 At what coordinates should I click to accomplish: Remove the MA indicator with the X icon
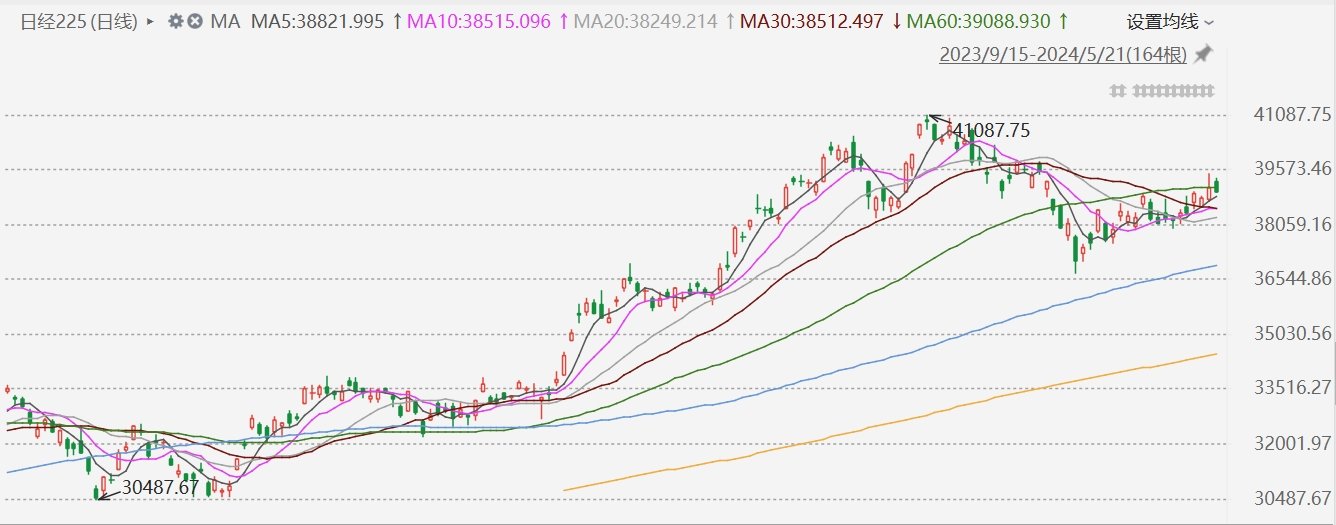(x=195, y=21)
